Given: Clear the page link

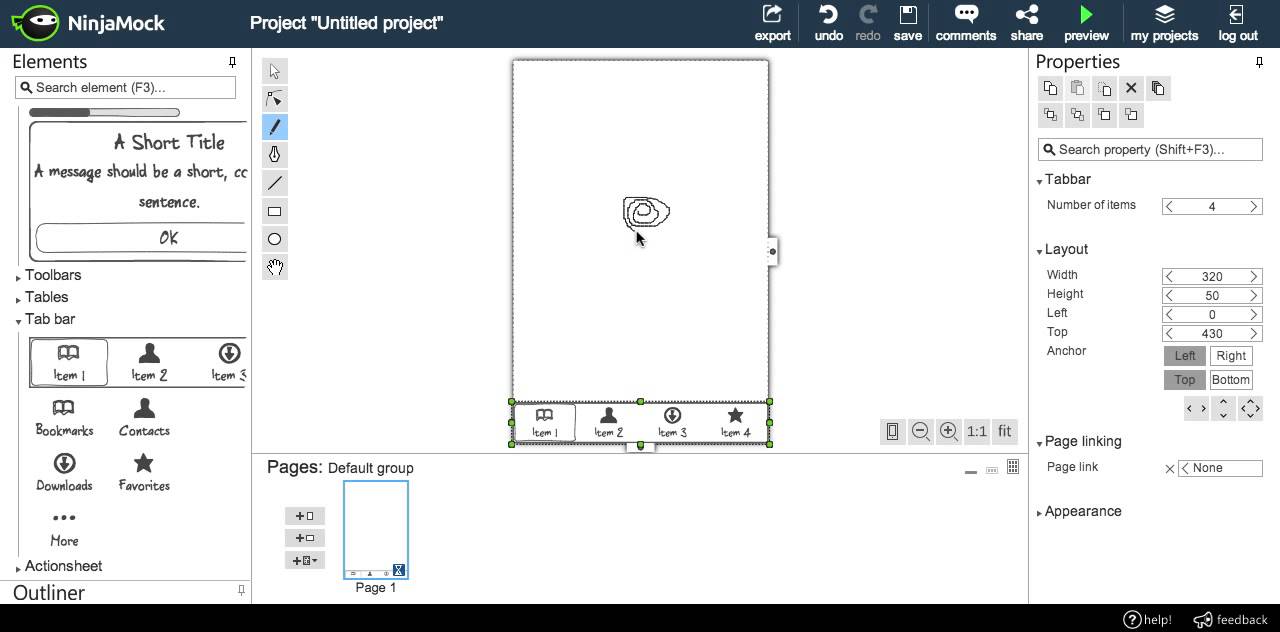Looking at the screenshot, I should coord(1169,468).
